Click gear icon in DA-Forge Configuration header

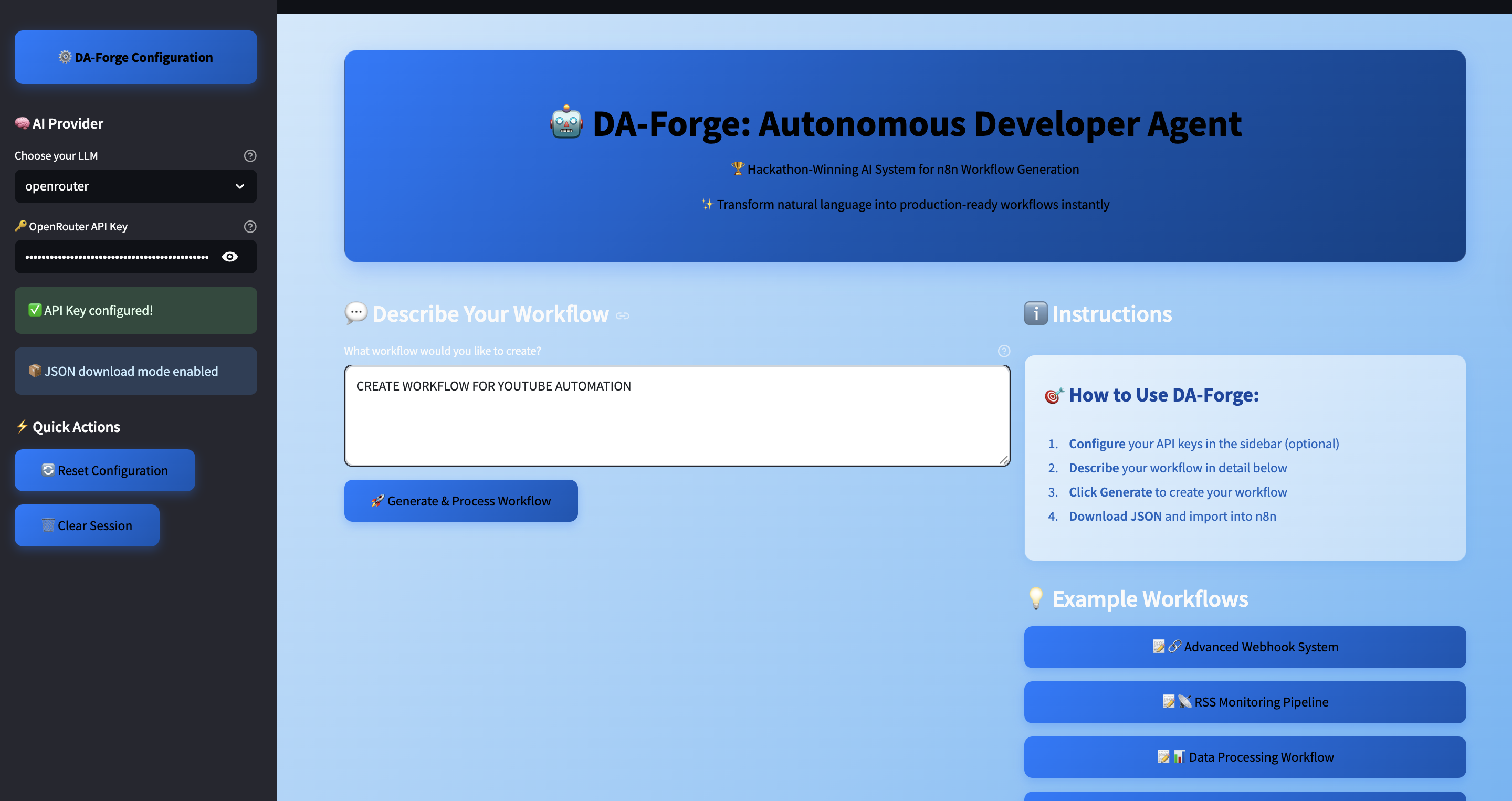point(65,57)
